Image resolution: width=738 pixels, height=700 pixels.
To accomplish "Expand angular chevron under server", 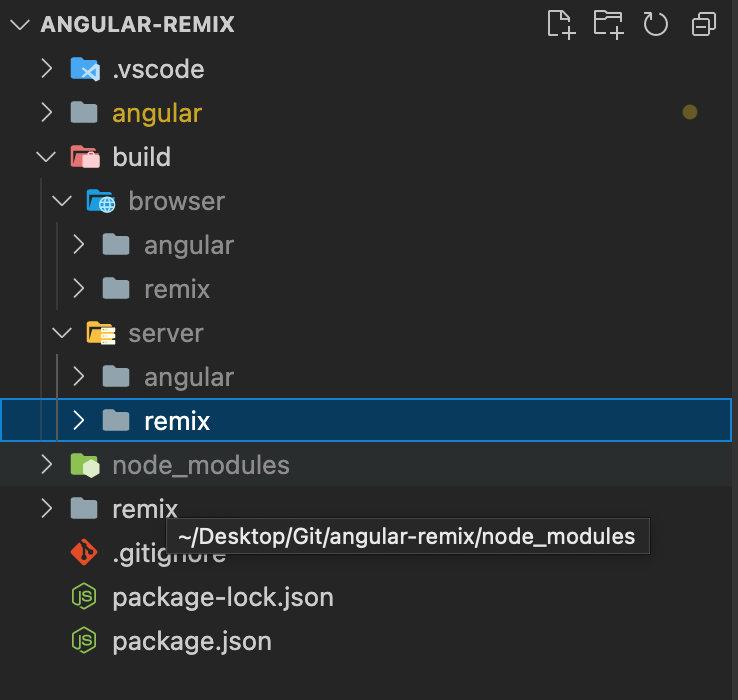I will click(x=79, y=377).
